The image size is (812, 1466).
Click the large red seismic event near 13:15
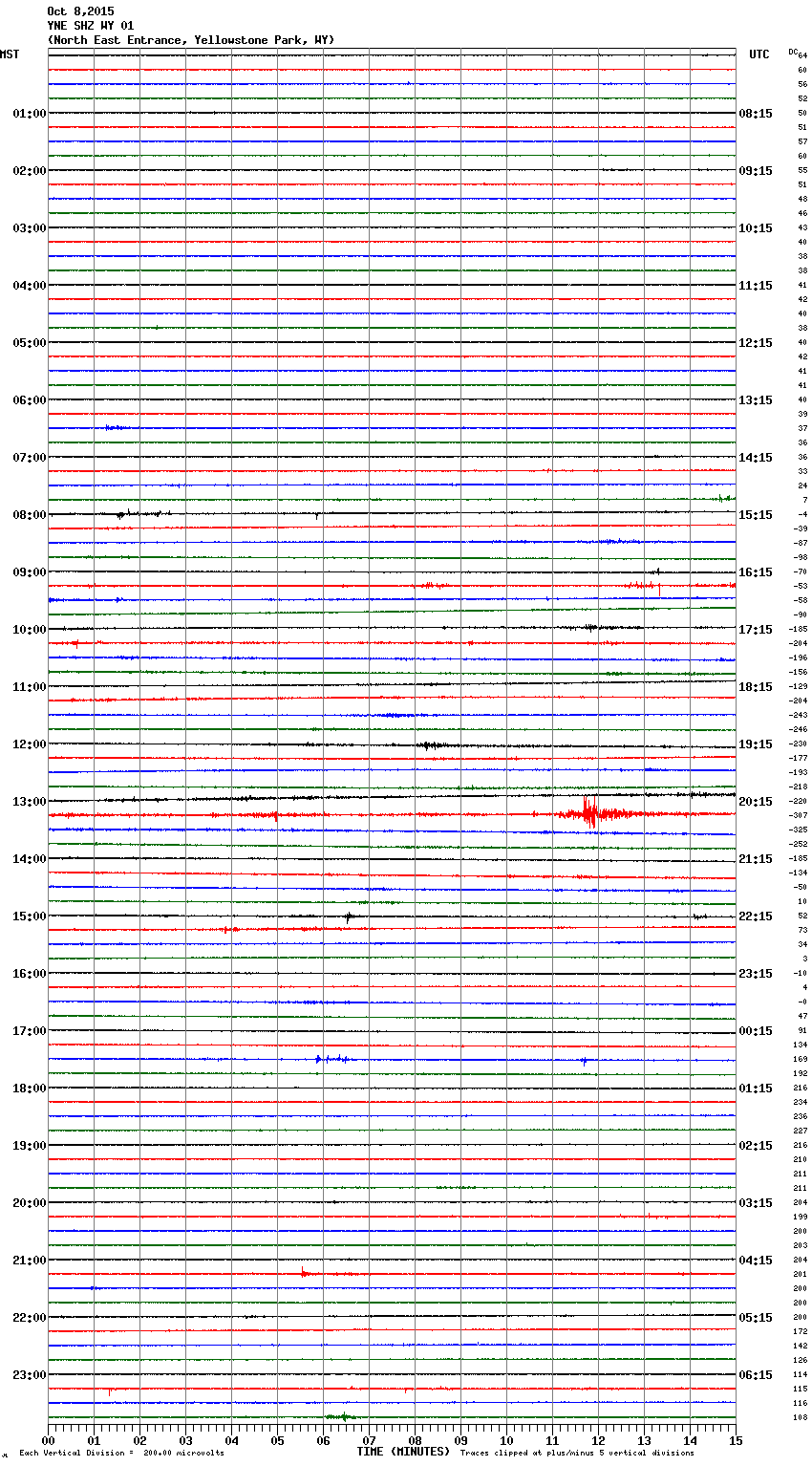[x=592, y=812]
